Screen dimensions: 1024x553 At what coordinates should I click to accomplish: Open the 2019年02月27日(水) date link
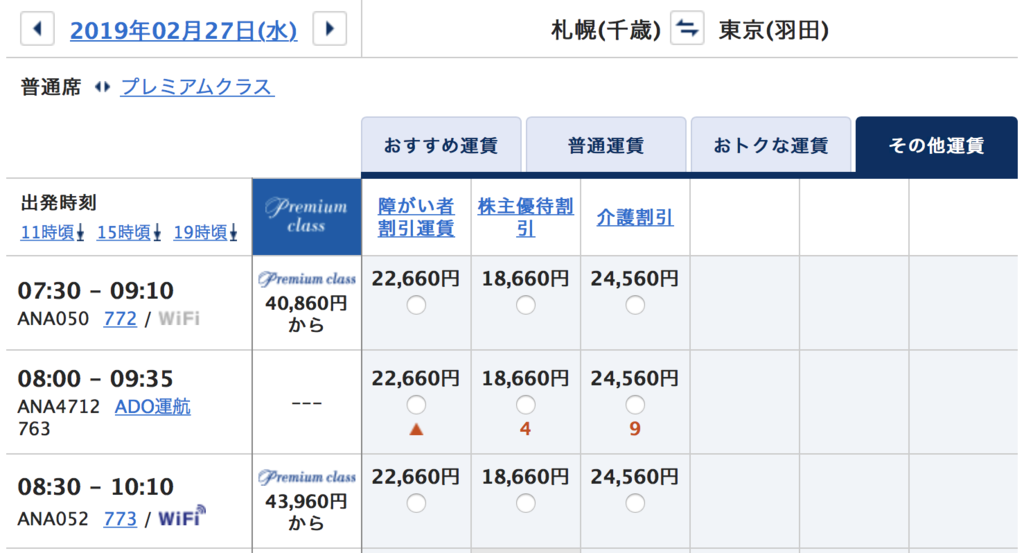click(184, 30)
